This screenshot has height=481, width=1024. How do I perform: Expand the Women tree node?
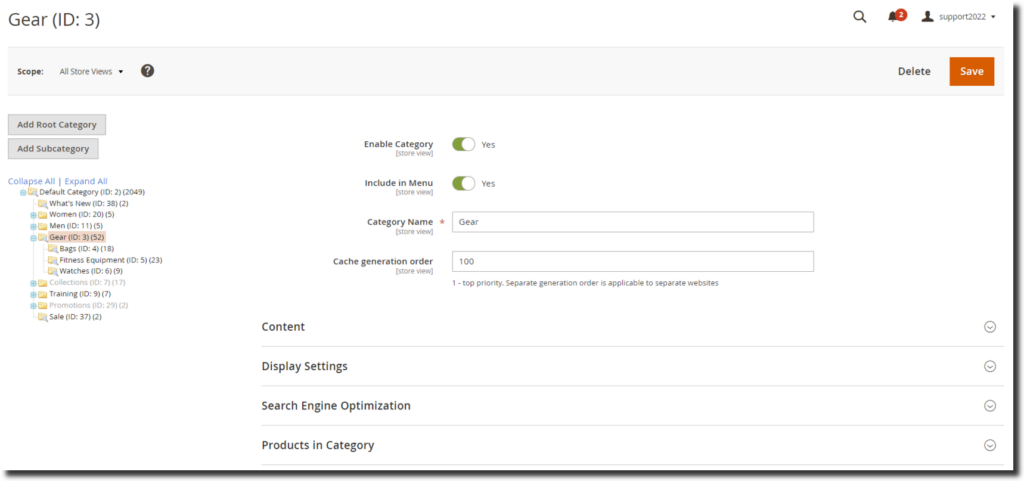pyautogui.click(x=33, y=215)
